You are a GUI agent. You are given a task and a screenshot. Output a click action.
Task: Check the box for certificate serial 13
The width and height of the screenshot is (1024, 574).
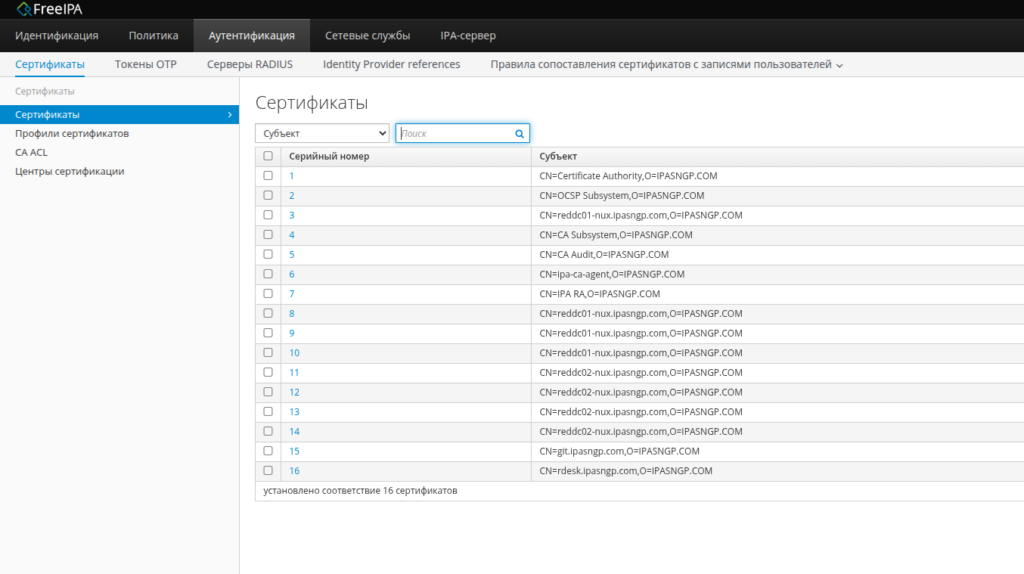268,411
